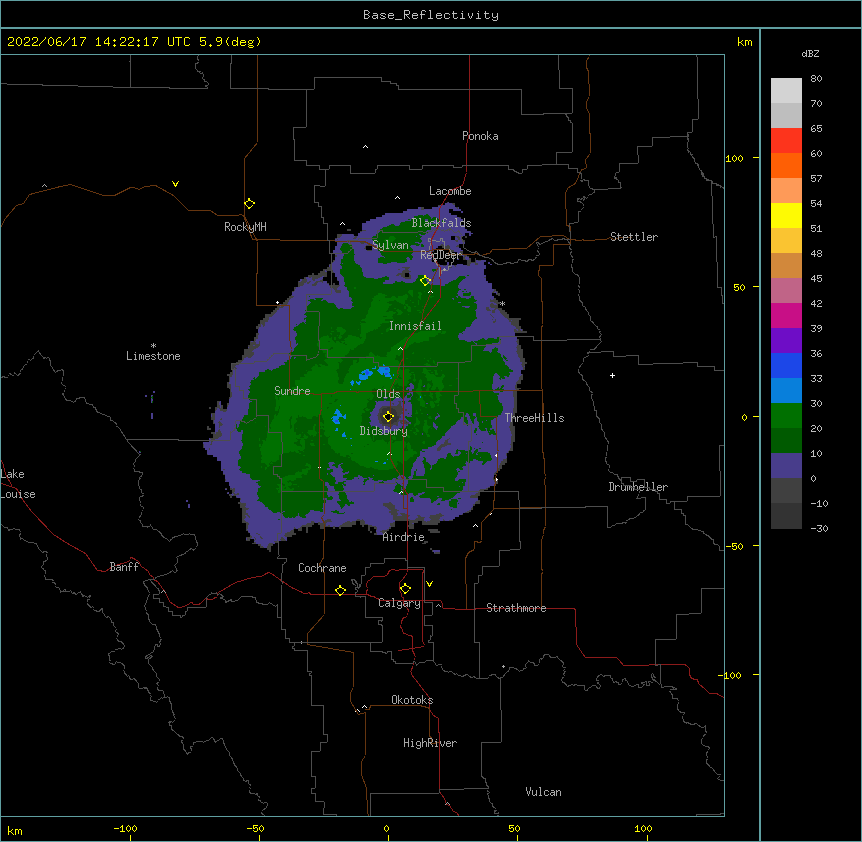
Task: Click the Blackfalds city label
Action: click(441, 223)
